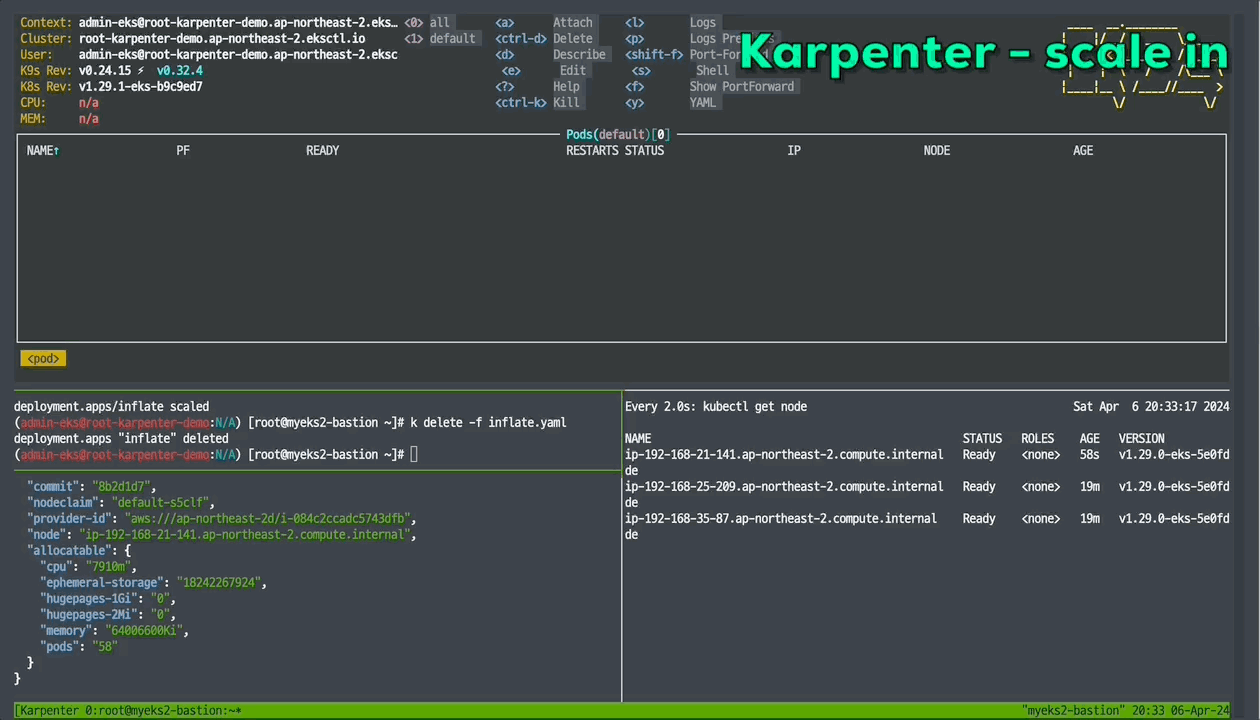Select the <1> default namespace shortcut
1260x720 pixels.
(440, 38)
